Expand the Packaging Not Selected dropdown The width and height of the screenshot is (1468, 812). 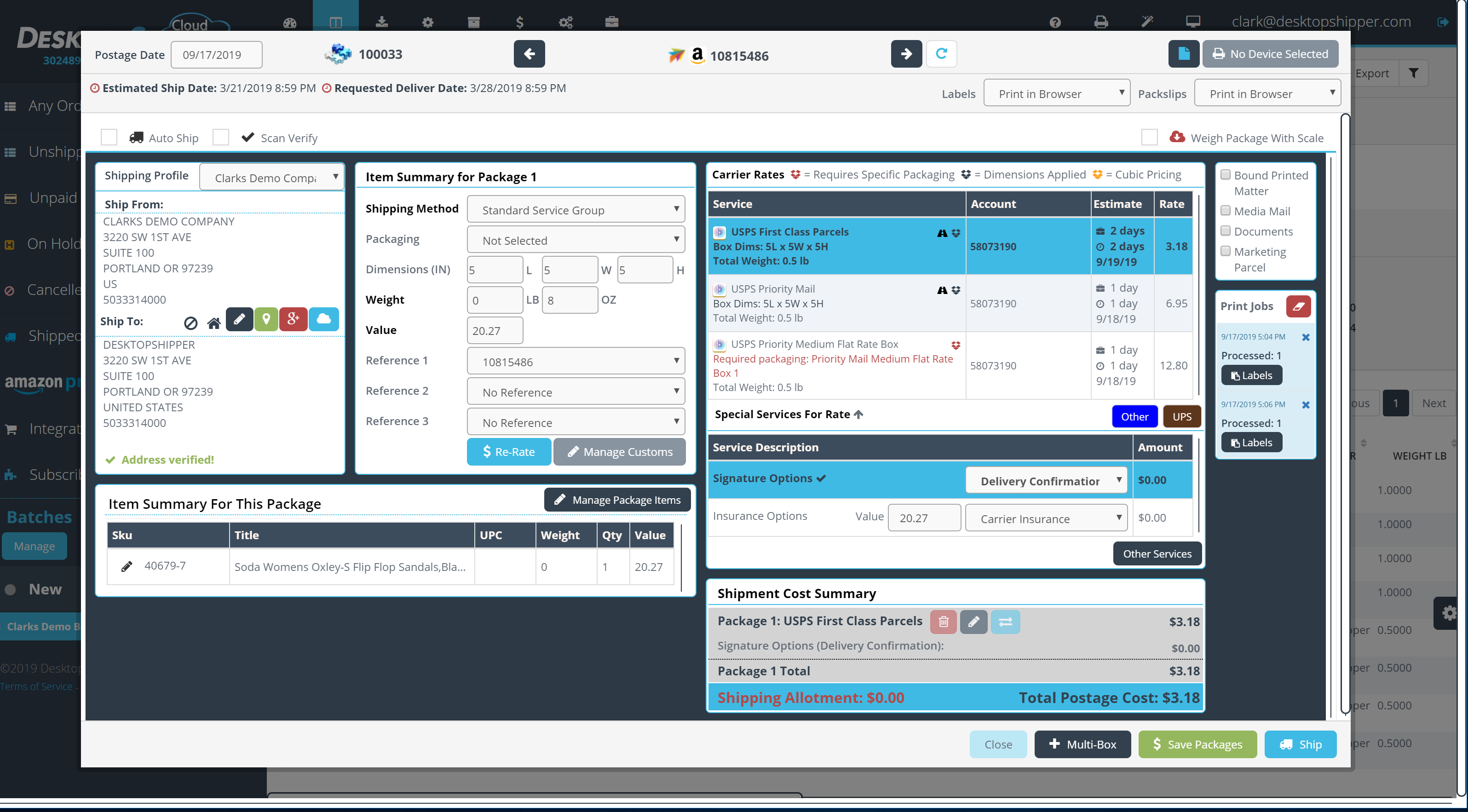point(576,239)
